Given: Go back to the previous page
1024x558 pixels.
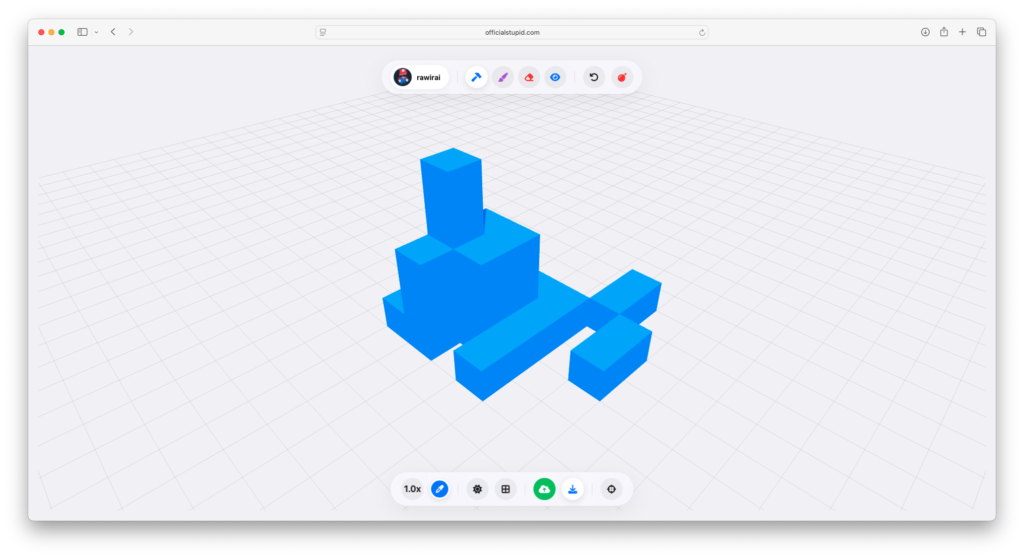Looking at the screenshot, I should pyautogui.click(x=113, y=32).
